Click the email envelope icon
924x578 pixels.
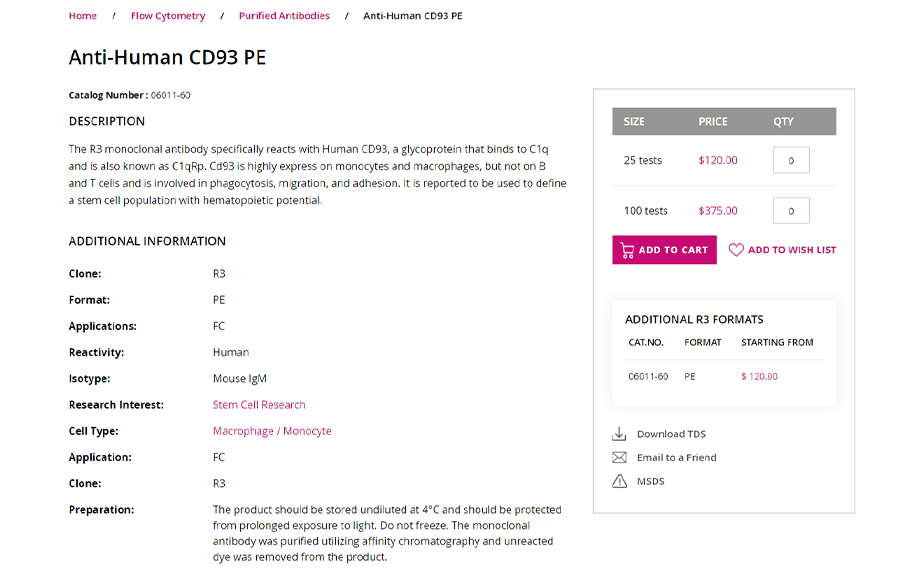coord(619,458)
